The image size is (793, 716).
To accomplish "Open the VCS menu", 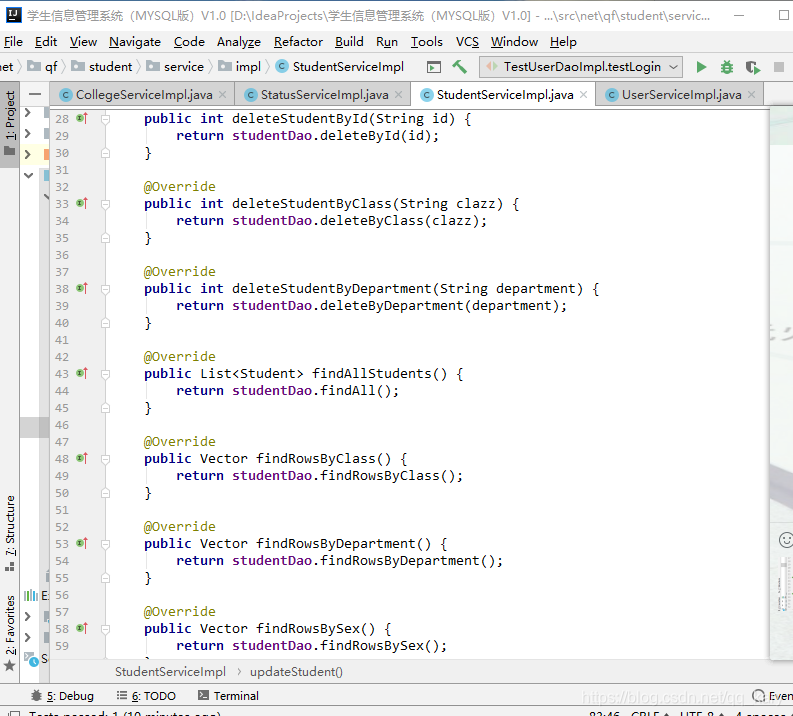I will 467,41.
